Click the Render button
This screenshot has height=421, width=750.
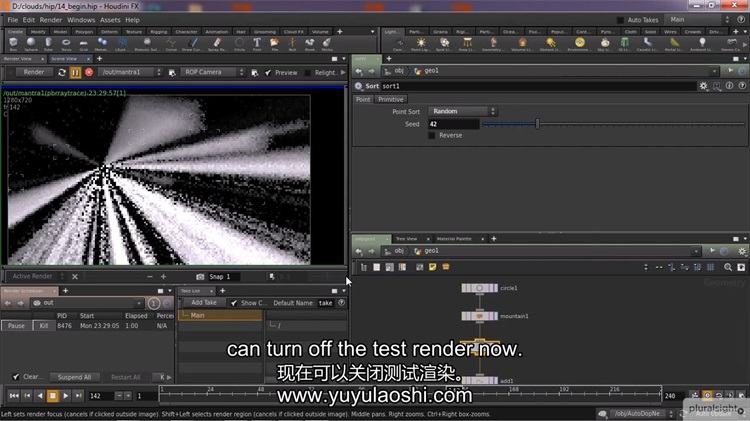click(33, 72)
